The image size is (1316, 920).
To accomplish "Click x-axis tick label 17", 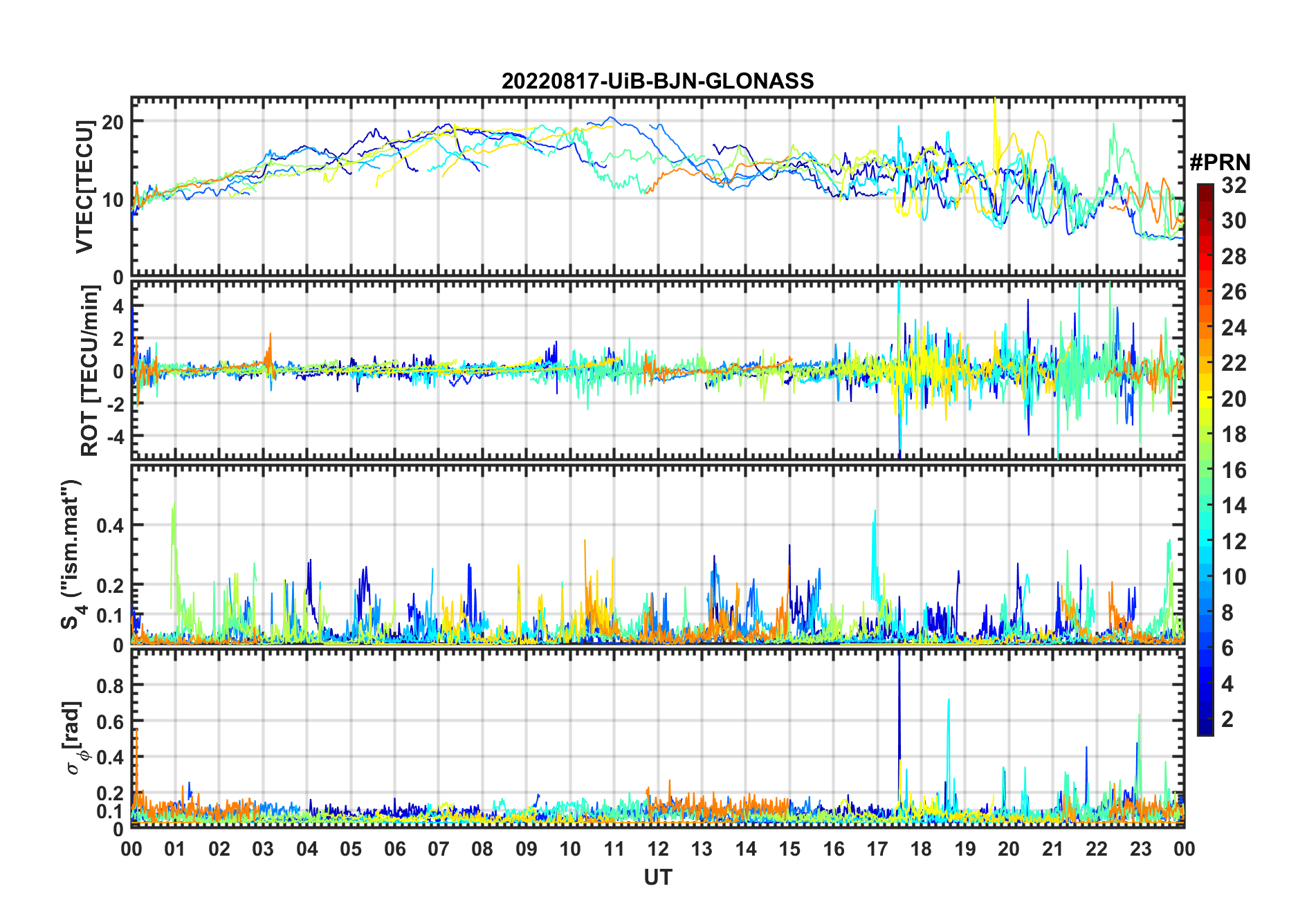I will tap(877, 849).
